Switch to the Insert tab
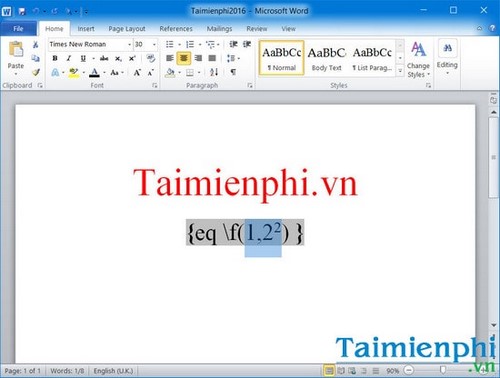 (86, 29)
